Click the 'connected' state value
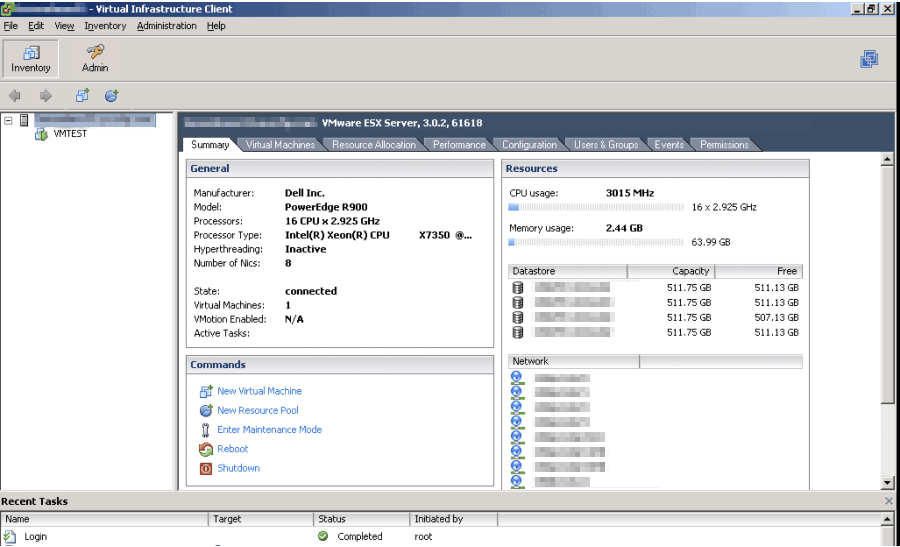 pos(311,291)
